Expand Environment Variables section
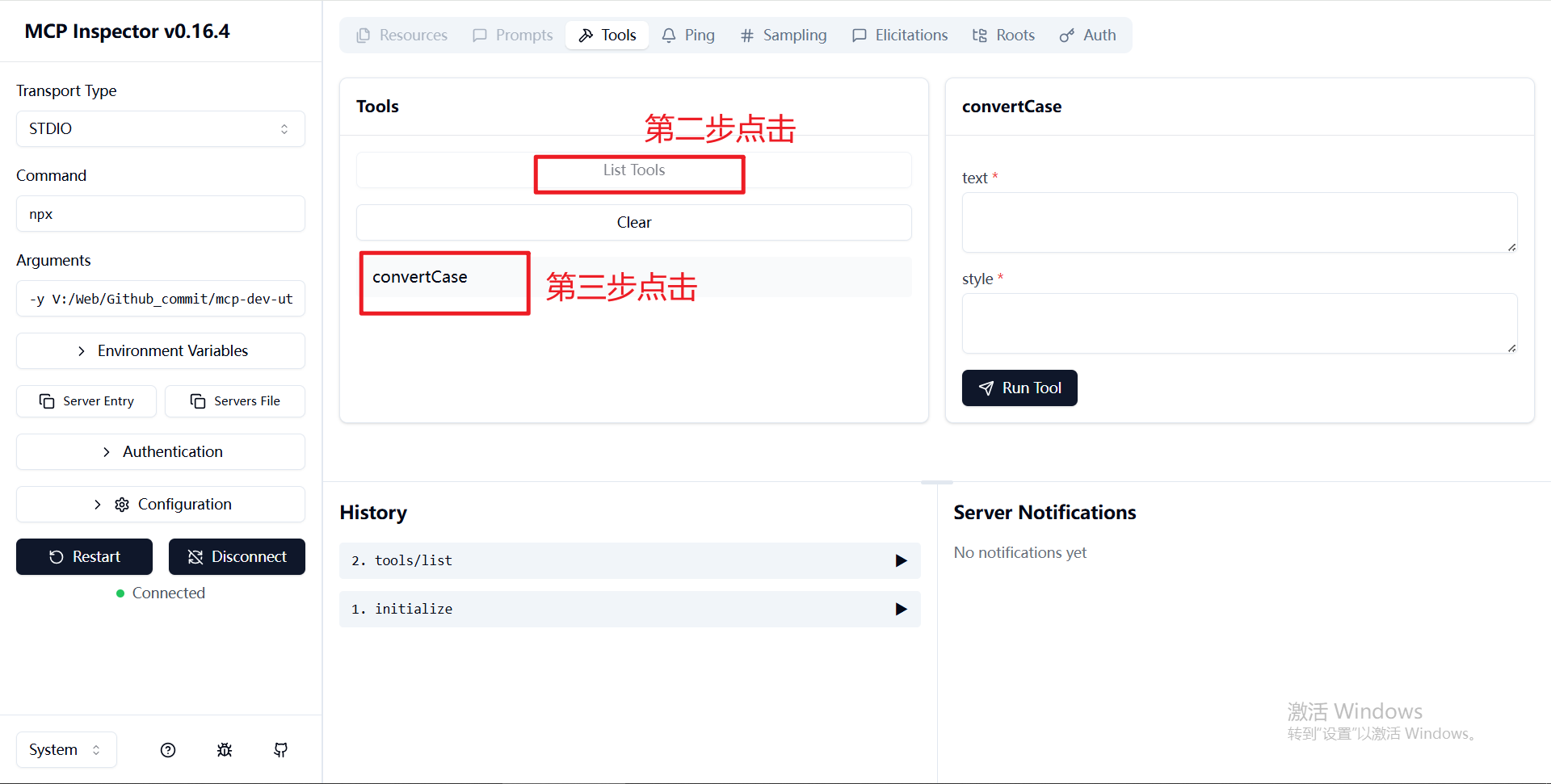The width and height of the screenshot is (1551, 784). pos(161,350)
